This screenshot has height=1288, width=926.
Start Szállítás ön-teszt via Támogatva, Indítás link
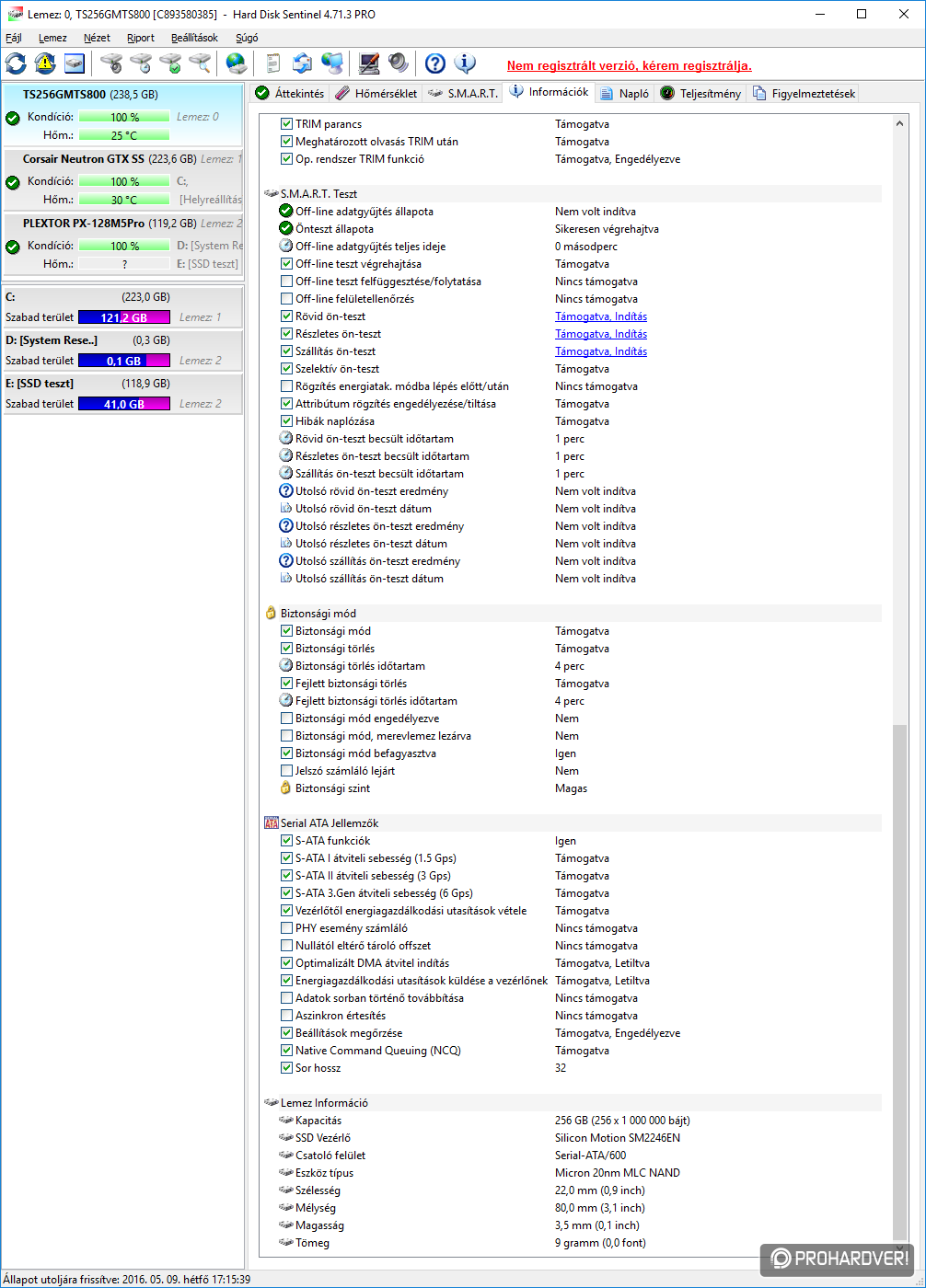(x=601, y=351)
